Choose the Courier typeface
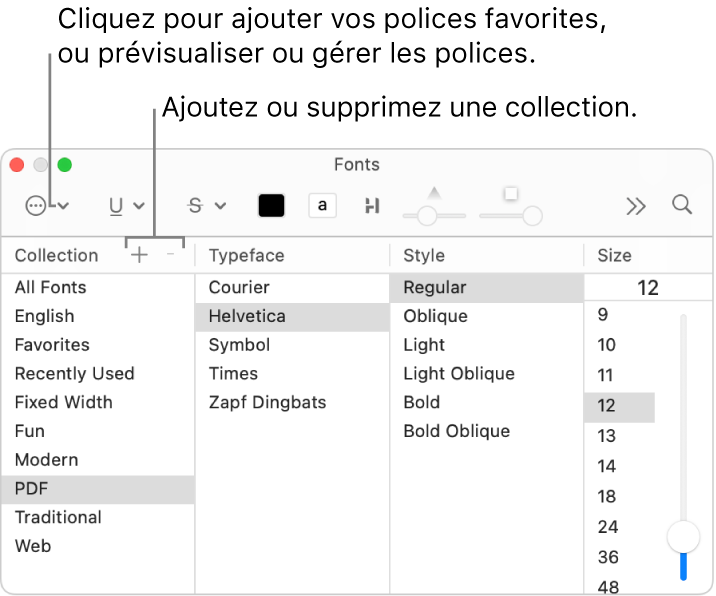The height and width of the screenshot is (596, 716). [x=239, y=287]
